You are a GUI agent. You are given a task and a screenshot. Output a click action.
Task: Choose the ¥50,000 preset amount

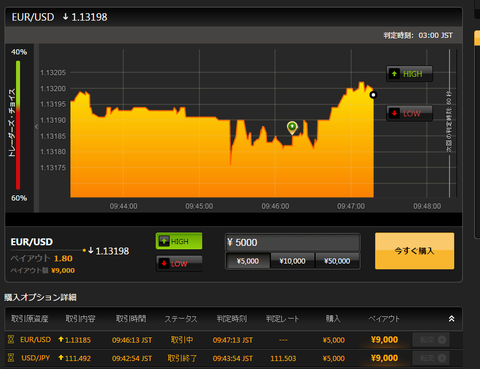click(337, 261)
